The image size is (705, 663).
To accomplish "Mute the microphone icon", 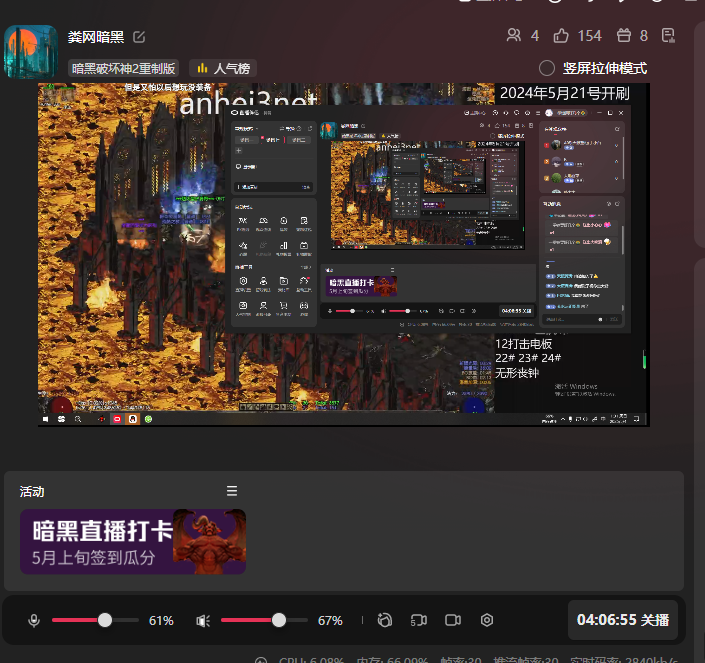I will 34,621.
